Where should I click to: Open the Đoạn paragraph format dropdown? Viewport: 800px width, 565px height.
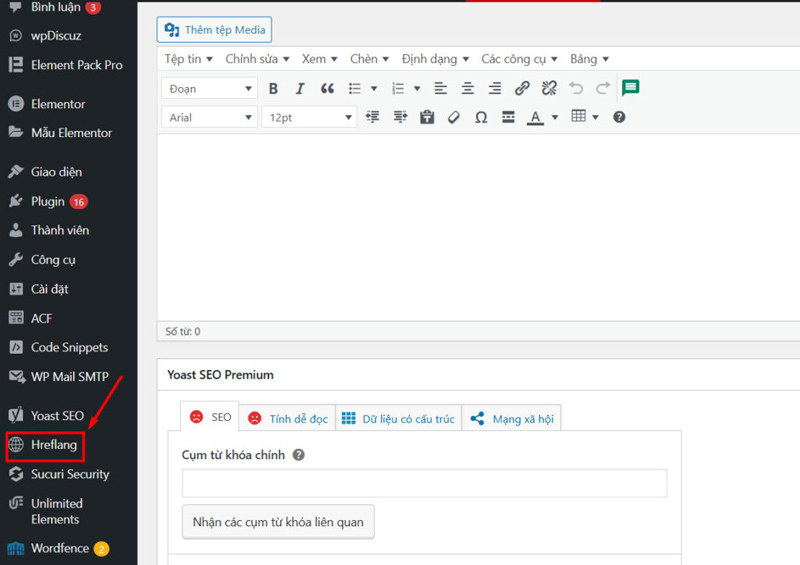tap(209, 89)
